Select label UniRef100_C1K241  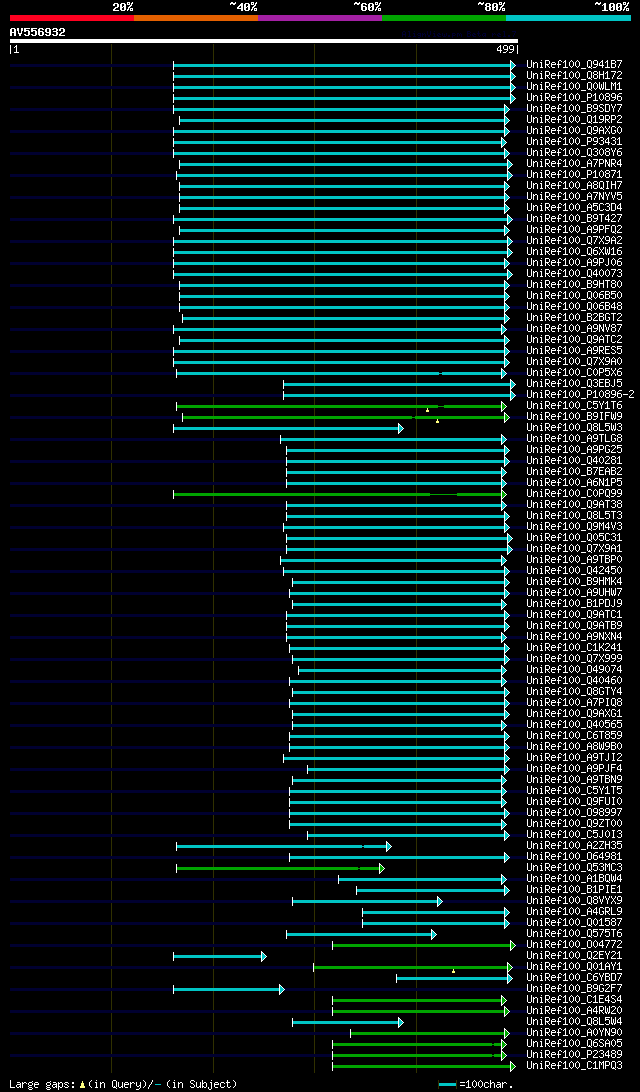(x=575, y=648)
